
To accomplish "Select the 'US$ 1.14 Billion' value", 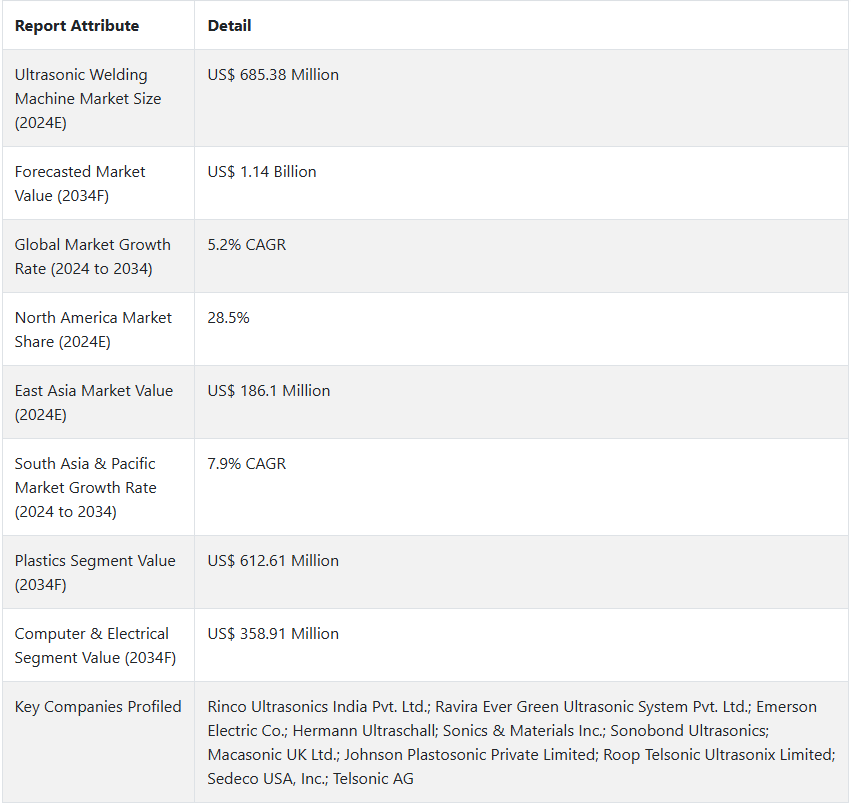I will click(x=262, y=172).
